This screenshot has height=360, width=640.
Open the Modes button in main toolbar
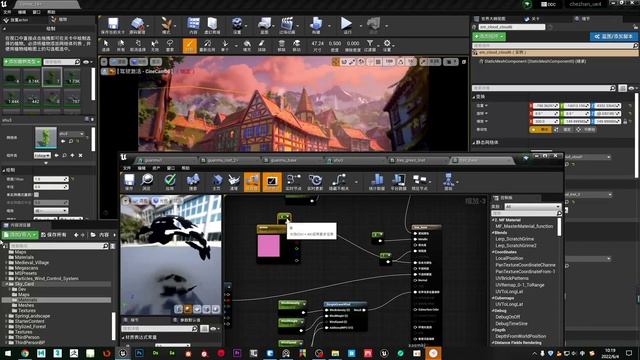pos(167,25)
